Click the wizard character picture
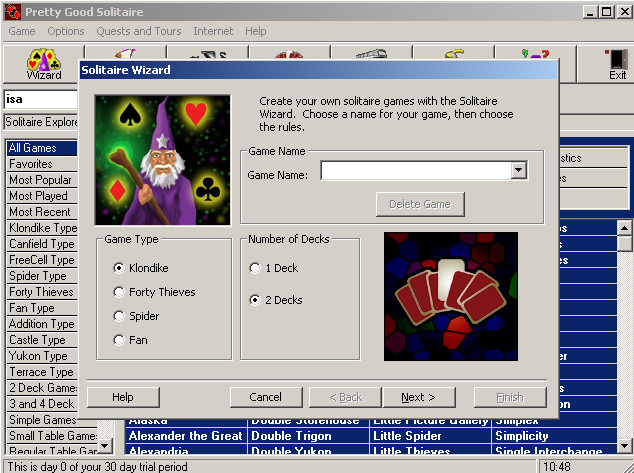Screen dimensions: 634x473 163,160
